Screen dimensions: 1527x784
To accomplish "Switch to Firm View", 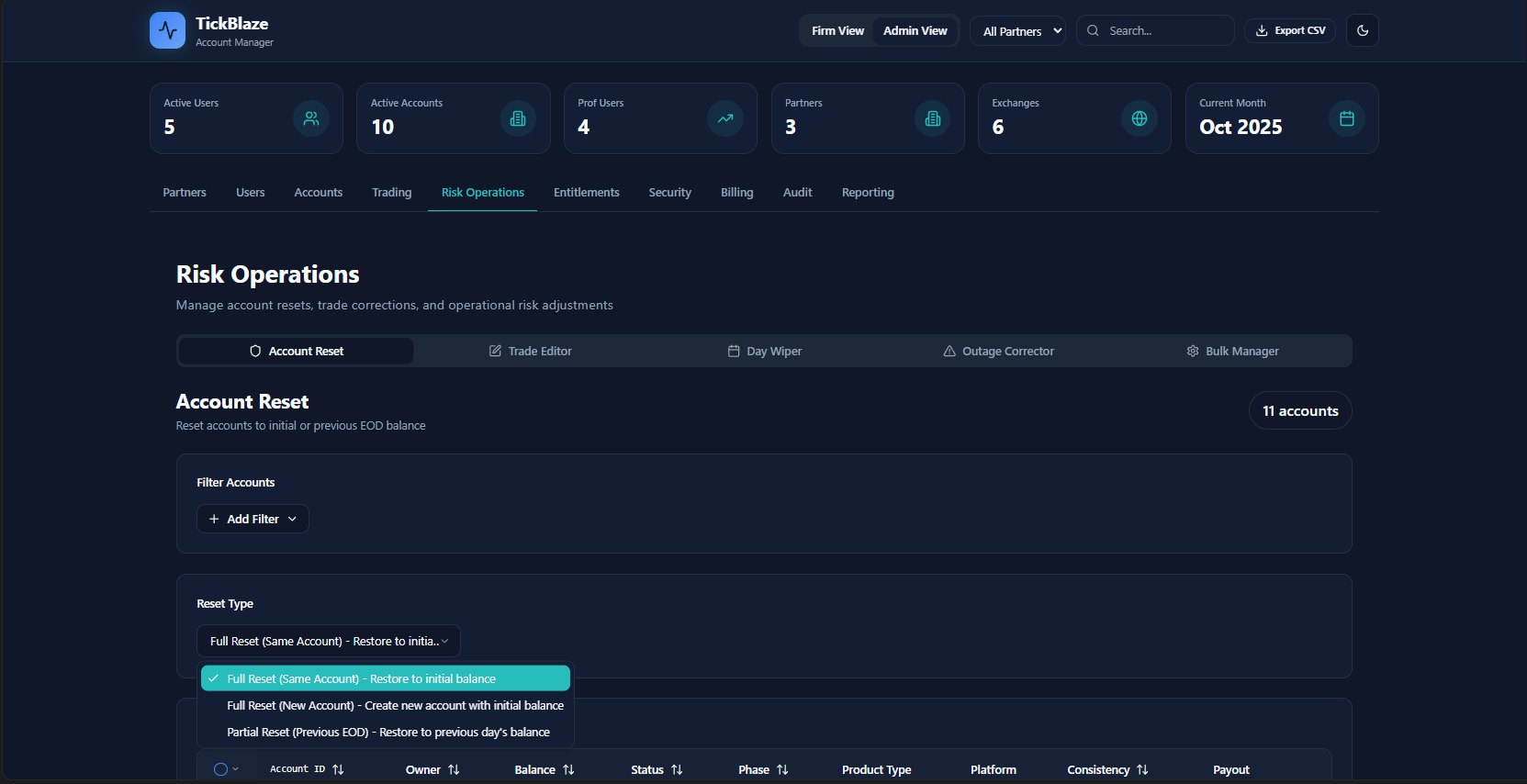I will pos(837,30).
